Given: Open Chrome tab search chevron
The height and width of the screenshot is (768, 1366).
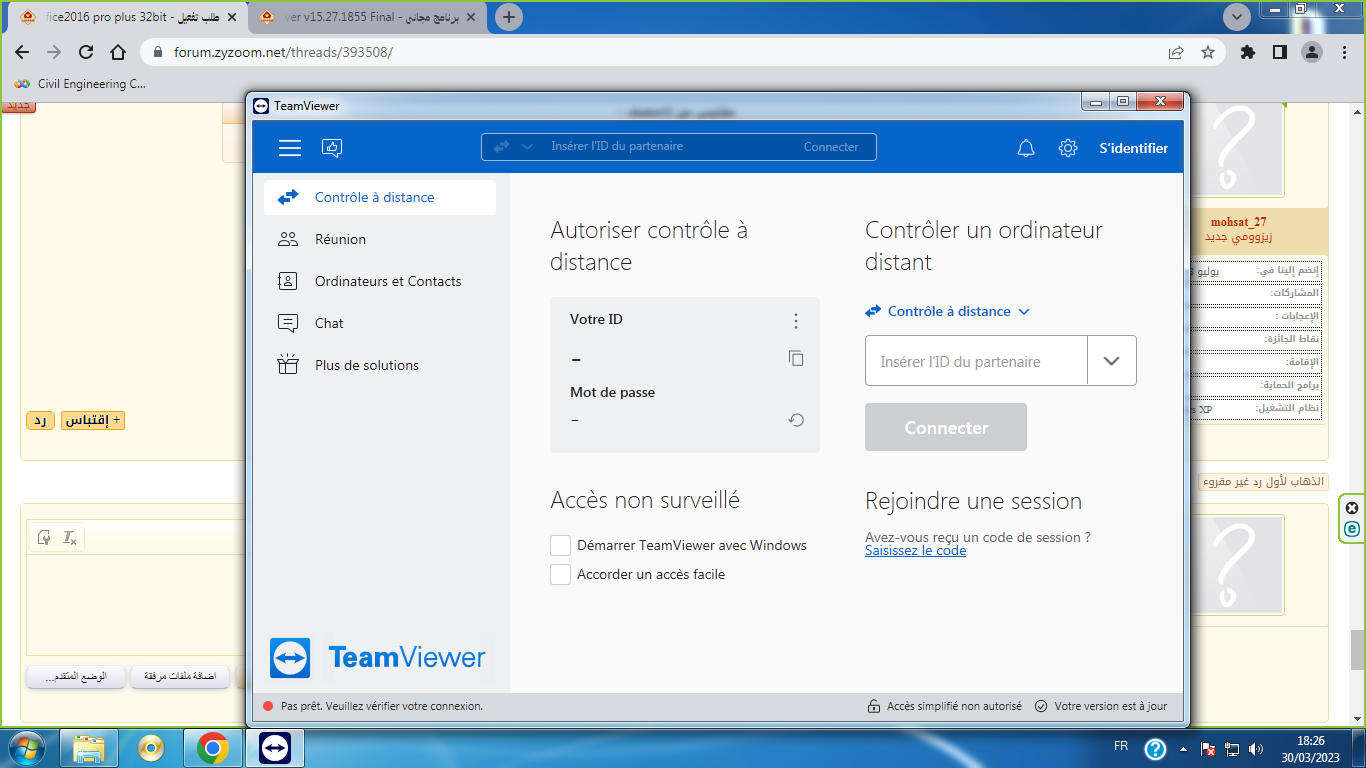Looking at the screenshot, I should pyautogui.click(x=1238, y=17).
